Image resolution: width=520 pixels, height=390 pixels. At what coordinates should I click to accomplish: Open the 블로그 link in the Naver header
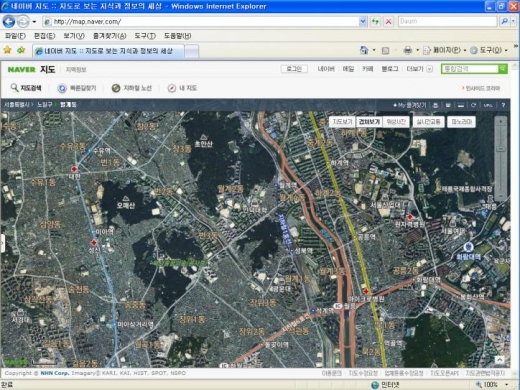390,69
